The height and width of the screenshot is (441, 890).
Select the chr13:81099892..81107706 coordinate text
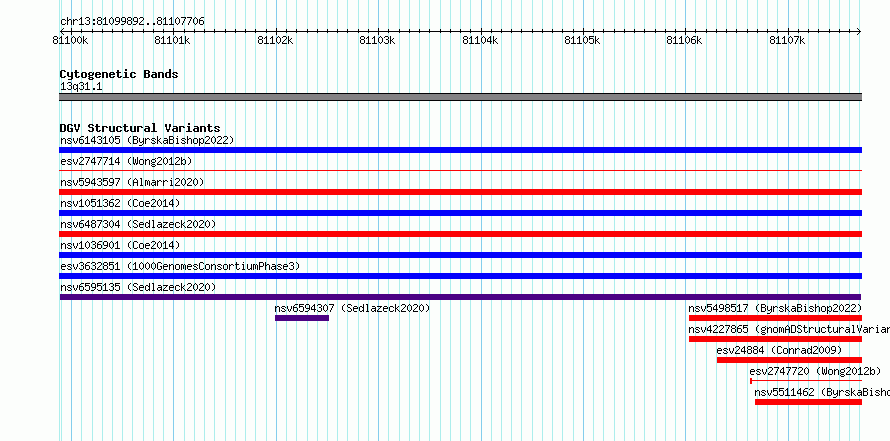click(x=132, y=22)
